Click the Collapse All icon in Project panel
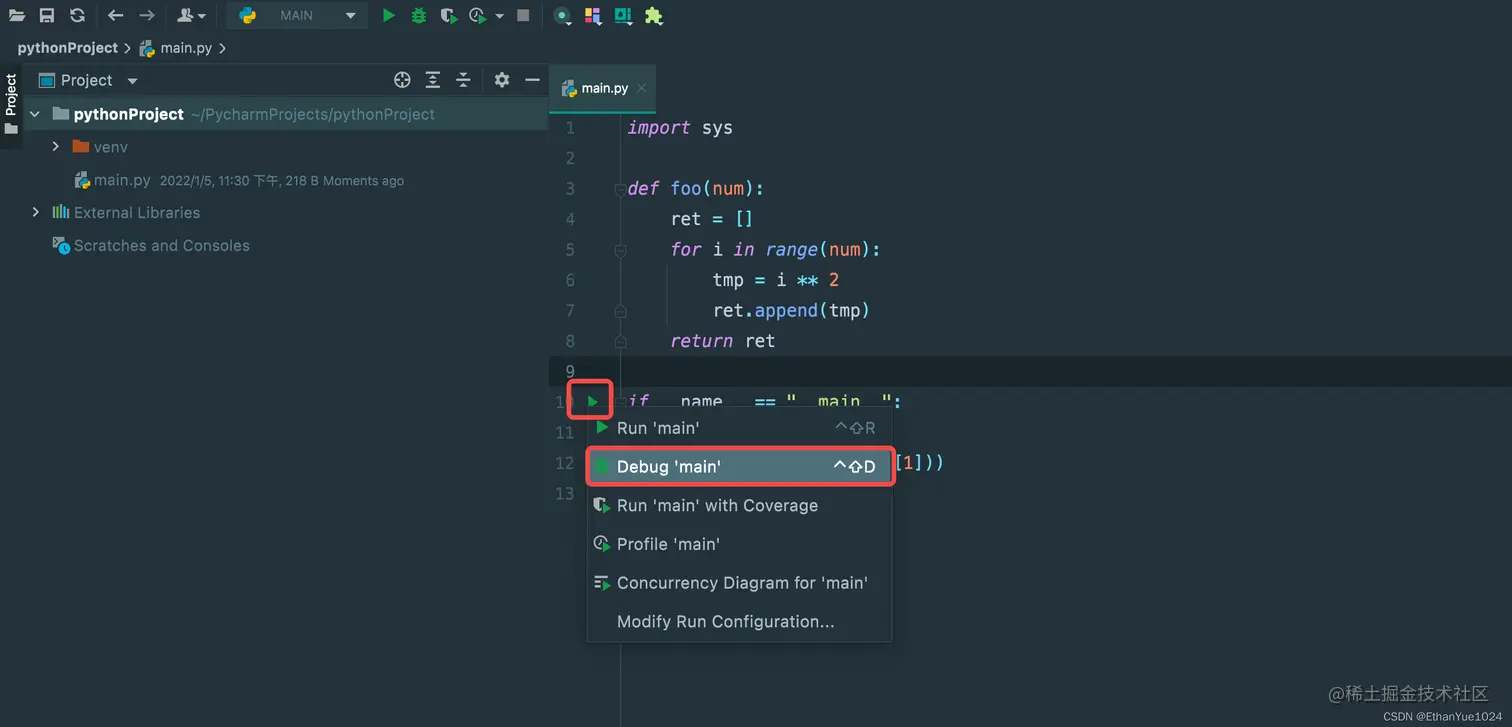 (463, 80)
